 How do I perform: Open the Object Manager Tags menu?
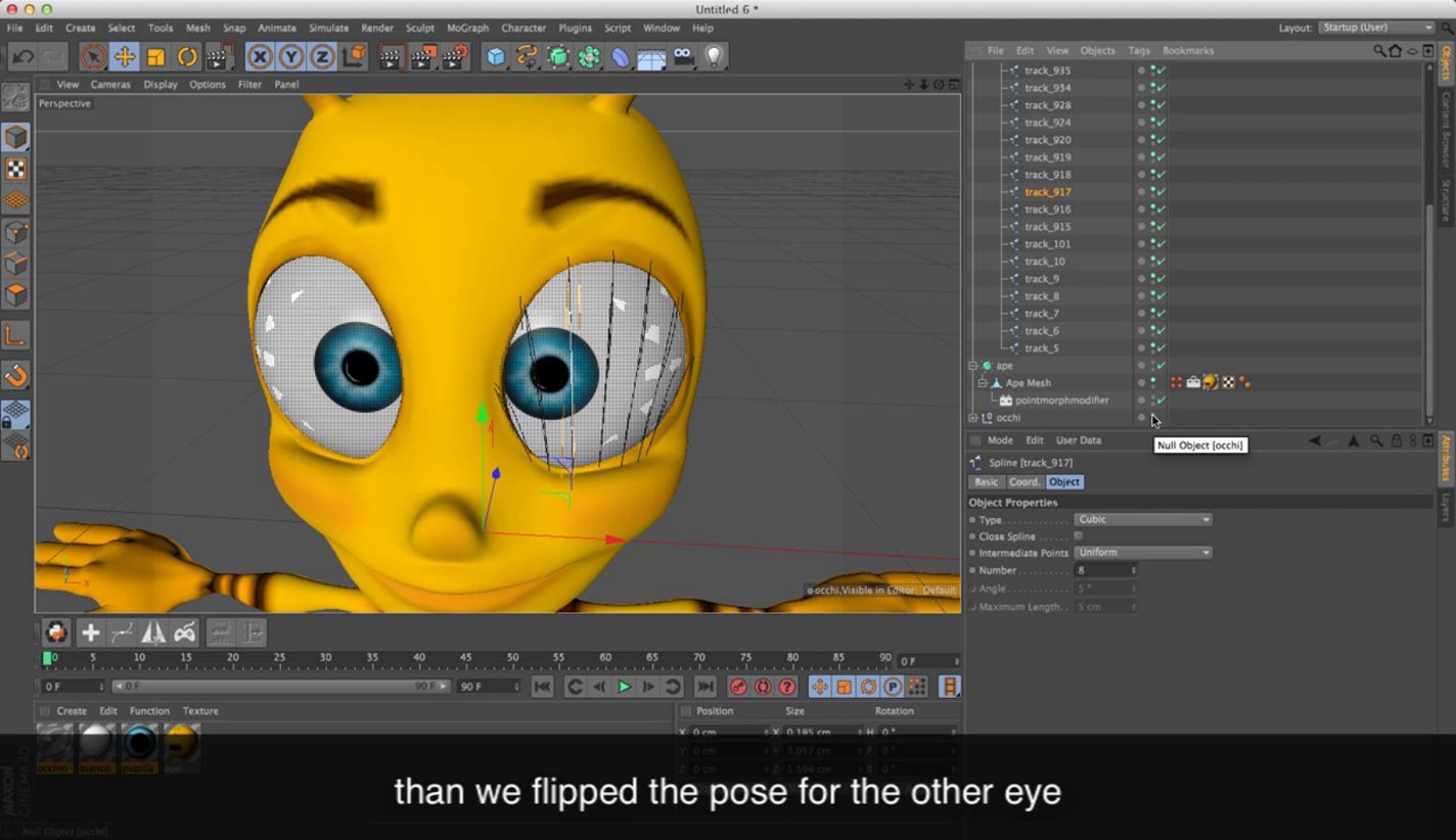coord(1139,51)
